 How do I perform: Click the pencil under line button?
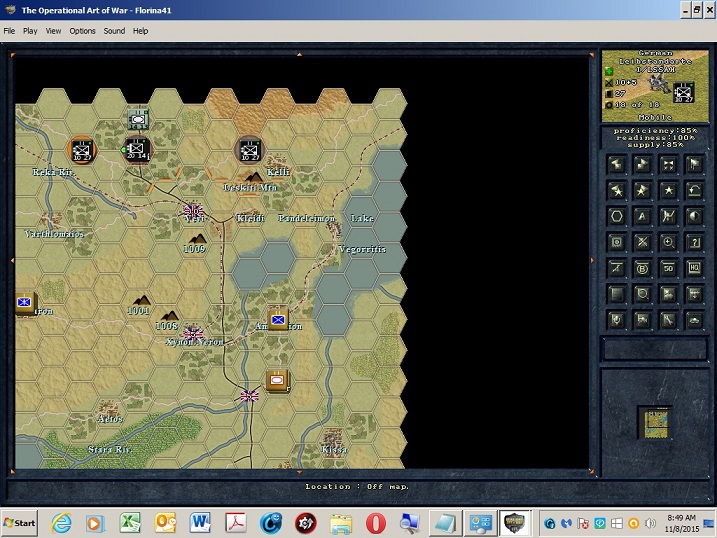point(616,268)
